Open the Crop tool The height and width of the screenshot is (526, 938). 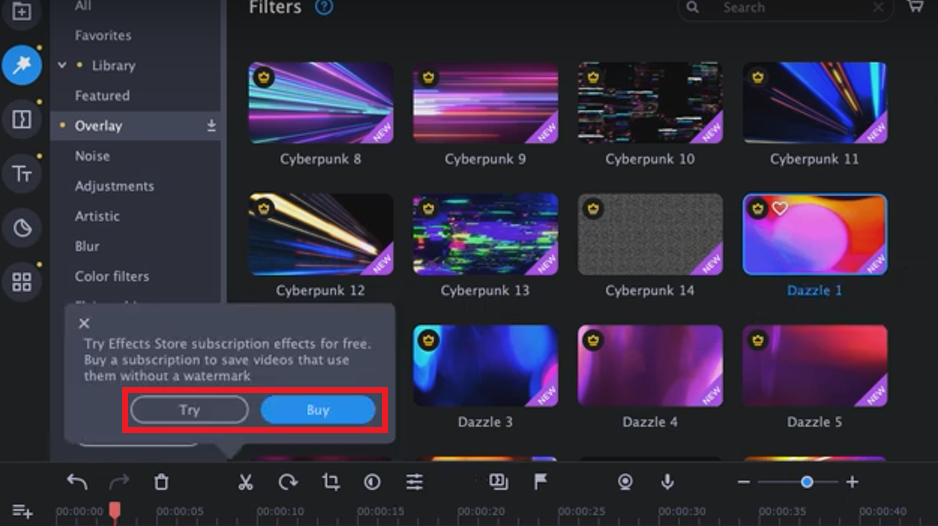tap(330, 482)
